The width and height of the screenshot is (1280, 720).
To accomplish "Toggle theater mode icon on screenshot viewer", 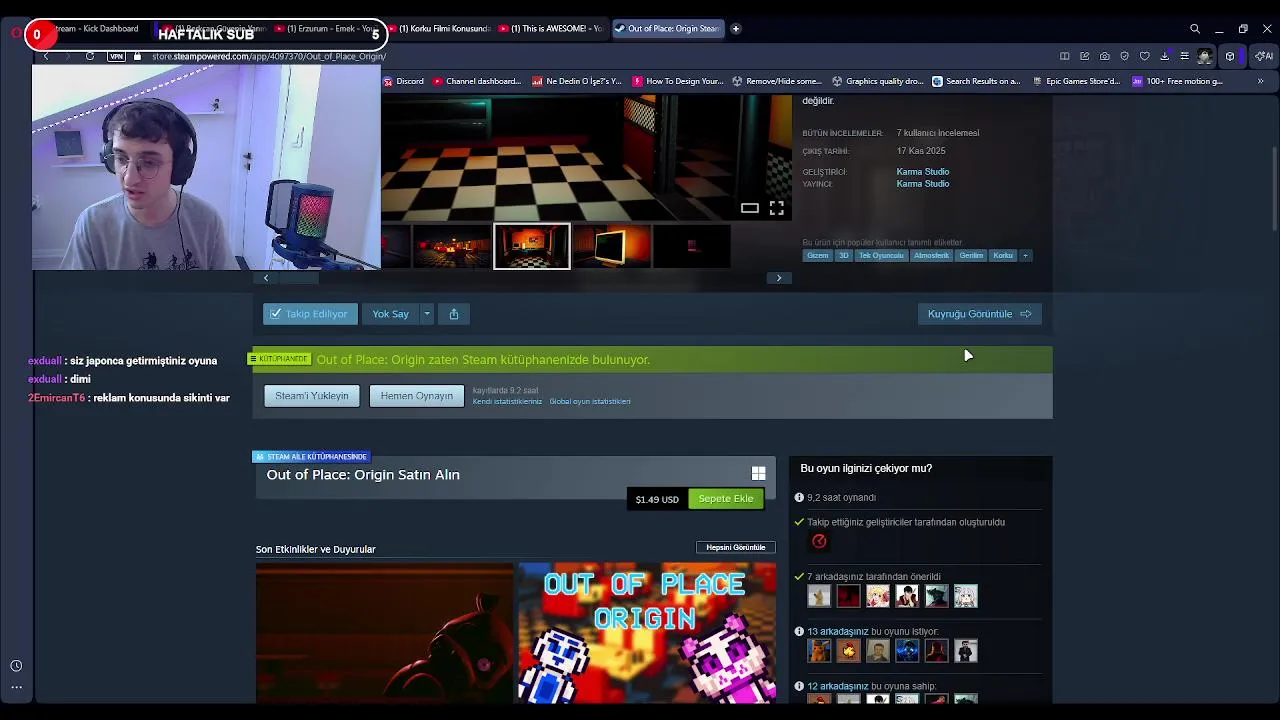I will [x=749, y=208].
